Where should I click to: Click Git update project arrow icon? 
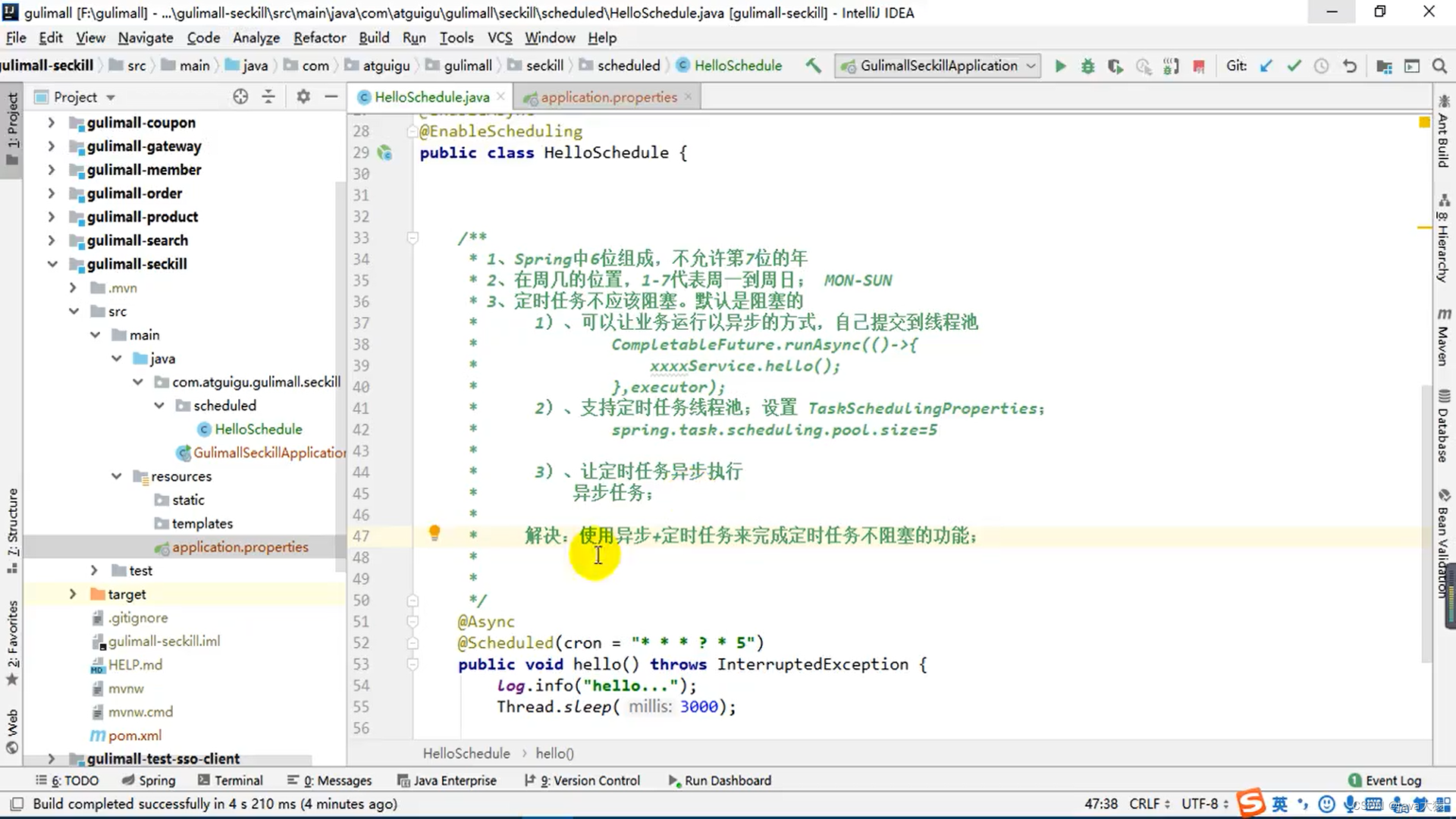[x=1266, y=66]
